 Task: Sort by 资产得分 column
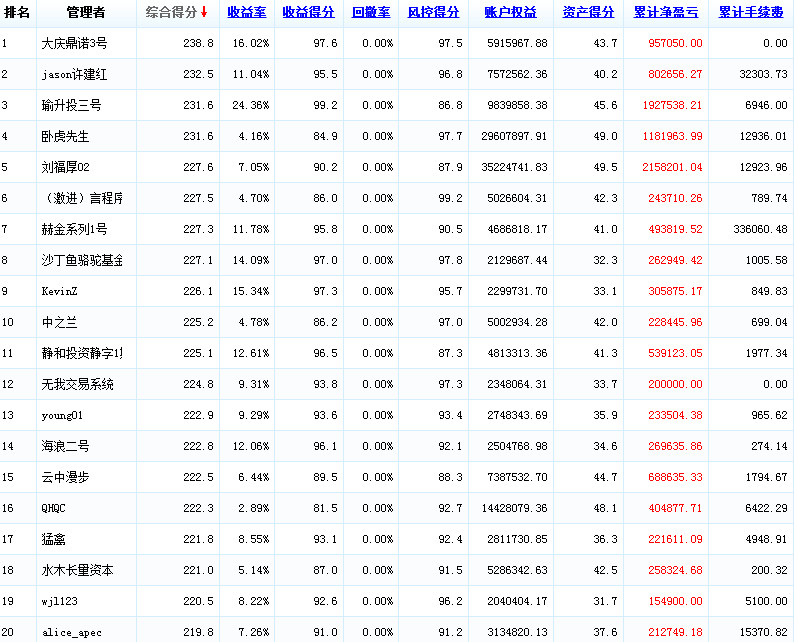[x=588, y=13]
